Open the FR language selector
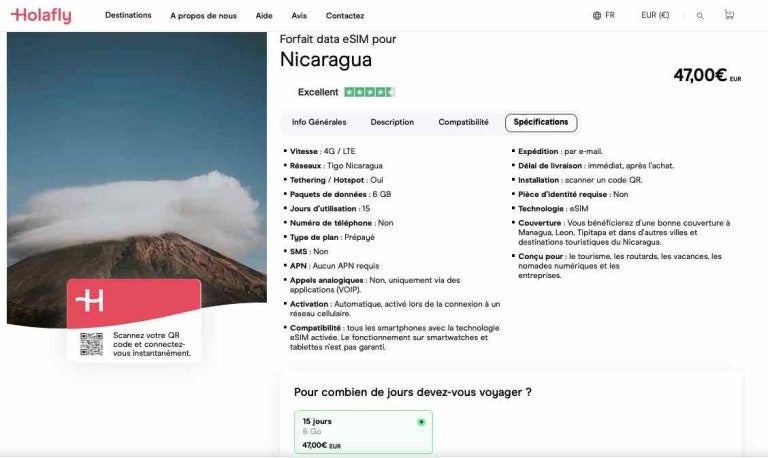 point(610,15)
